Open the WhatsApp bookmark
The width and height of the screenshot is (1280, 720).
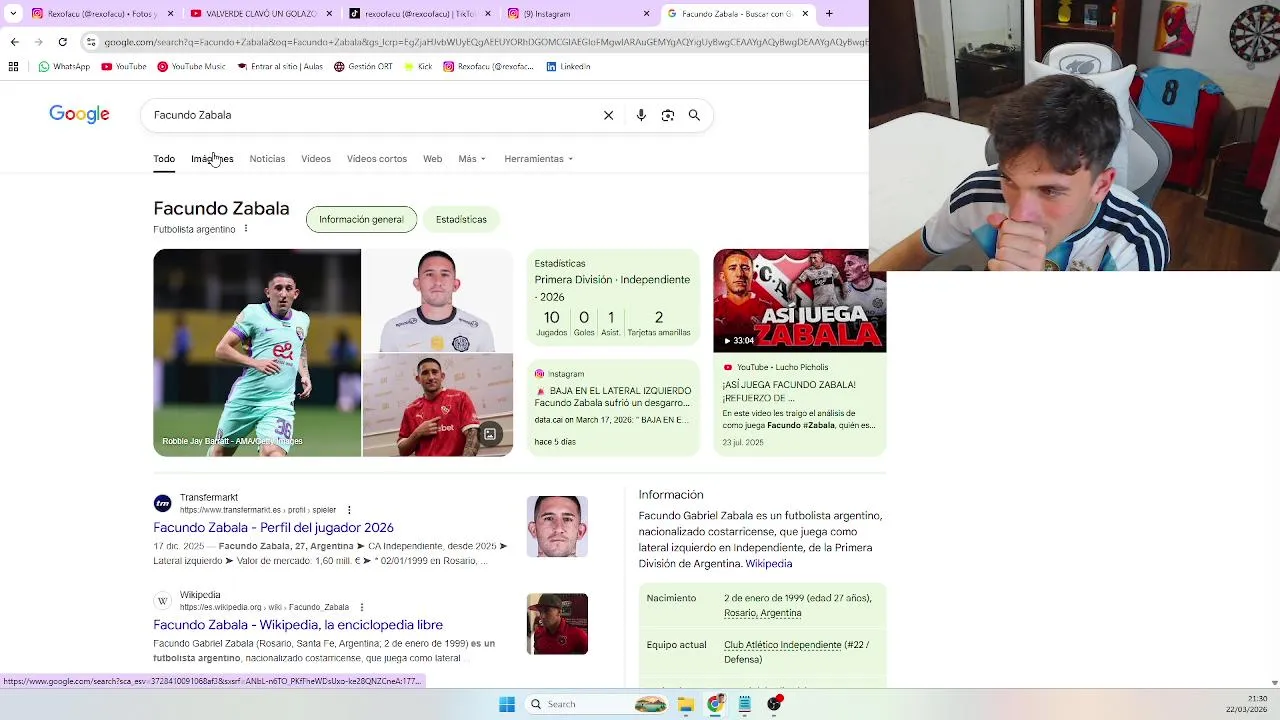(x=64, y=67)
